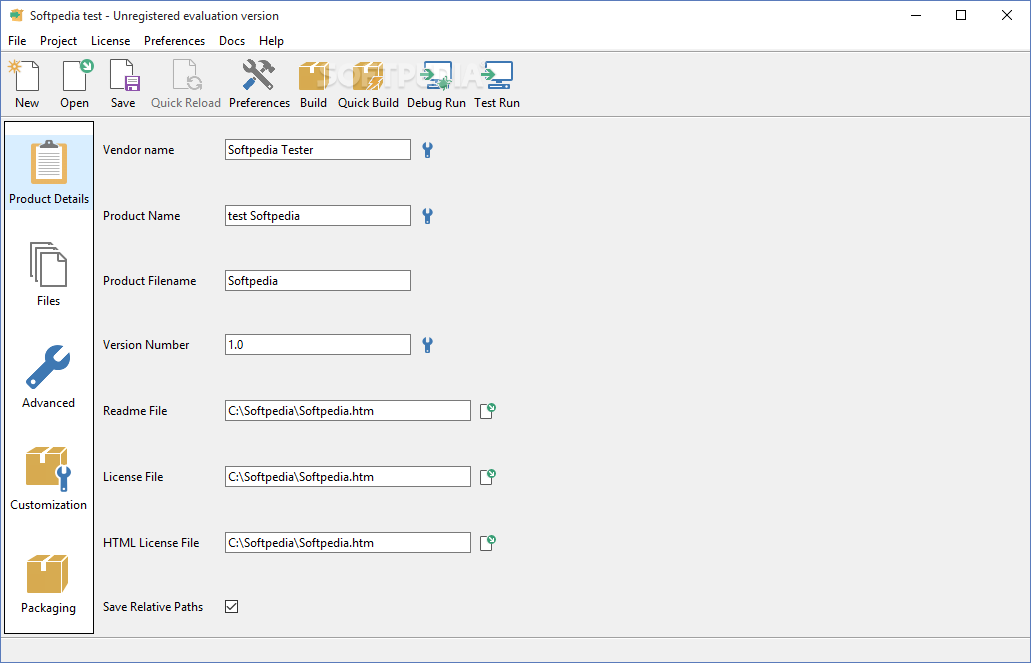Open the Project menu
The height and width of the screenshot is (663, 1031).
(59, 41)
